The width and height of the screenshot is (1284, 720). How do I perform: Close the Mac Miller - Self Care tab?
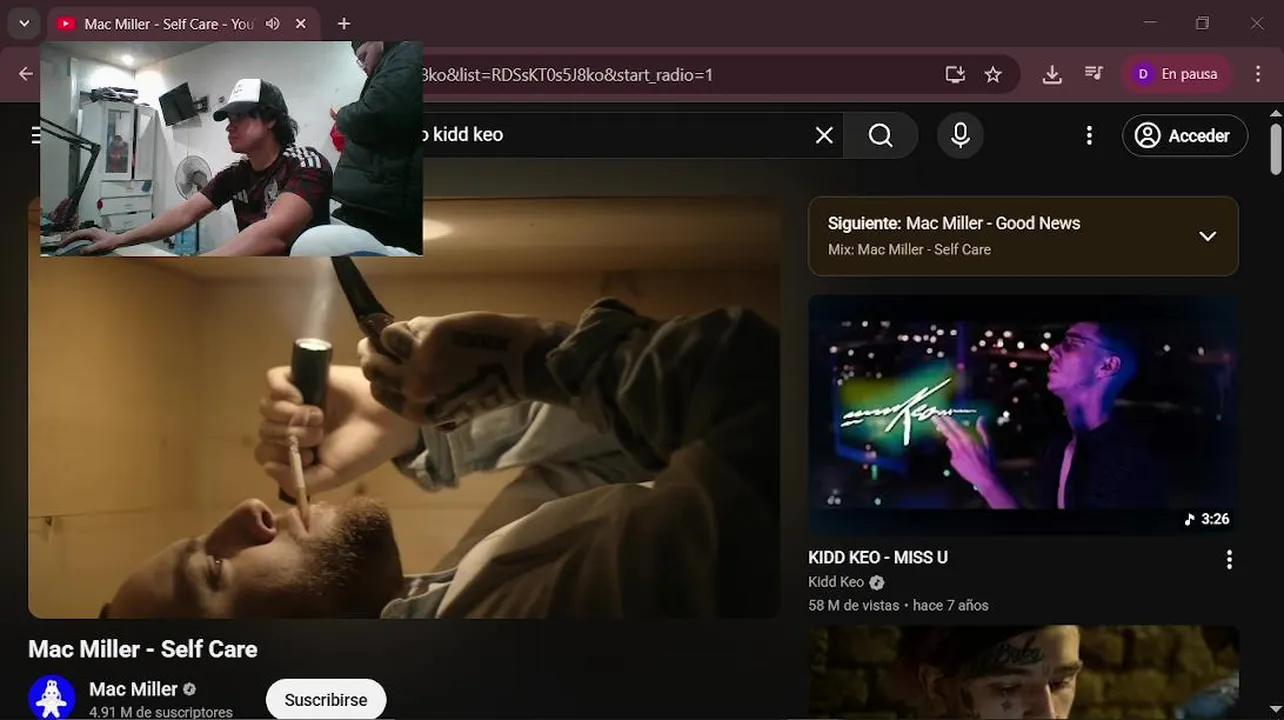tap(301, 24)
